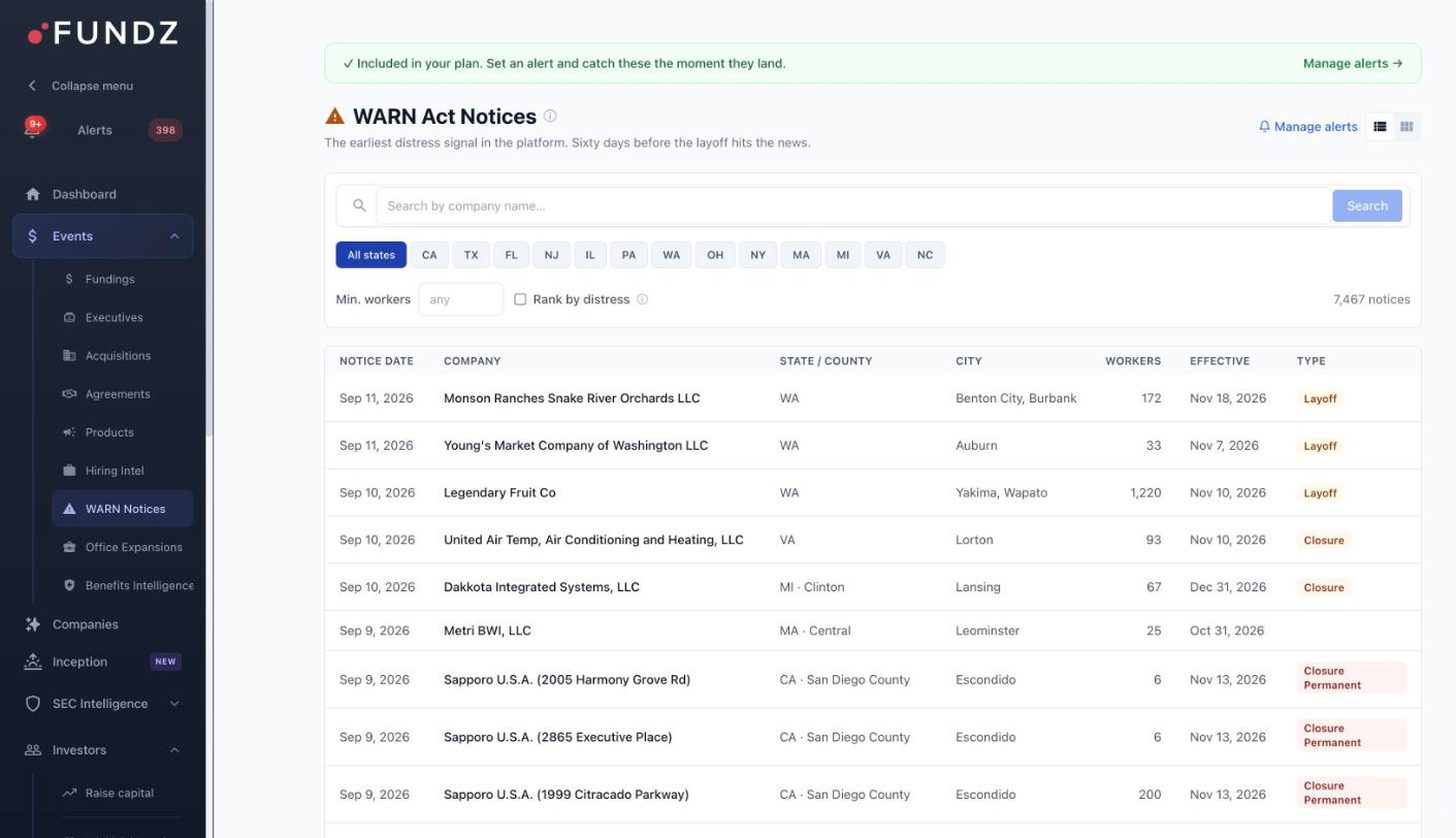This screenshot has height=838, width=1456.
Task: Filter notices by MA
Action: [801, 255]
